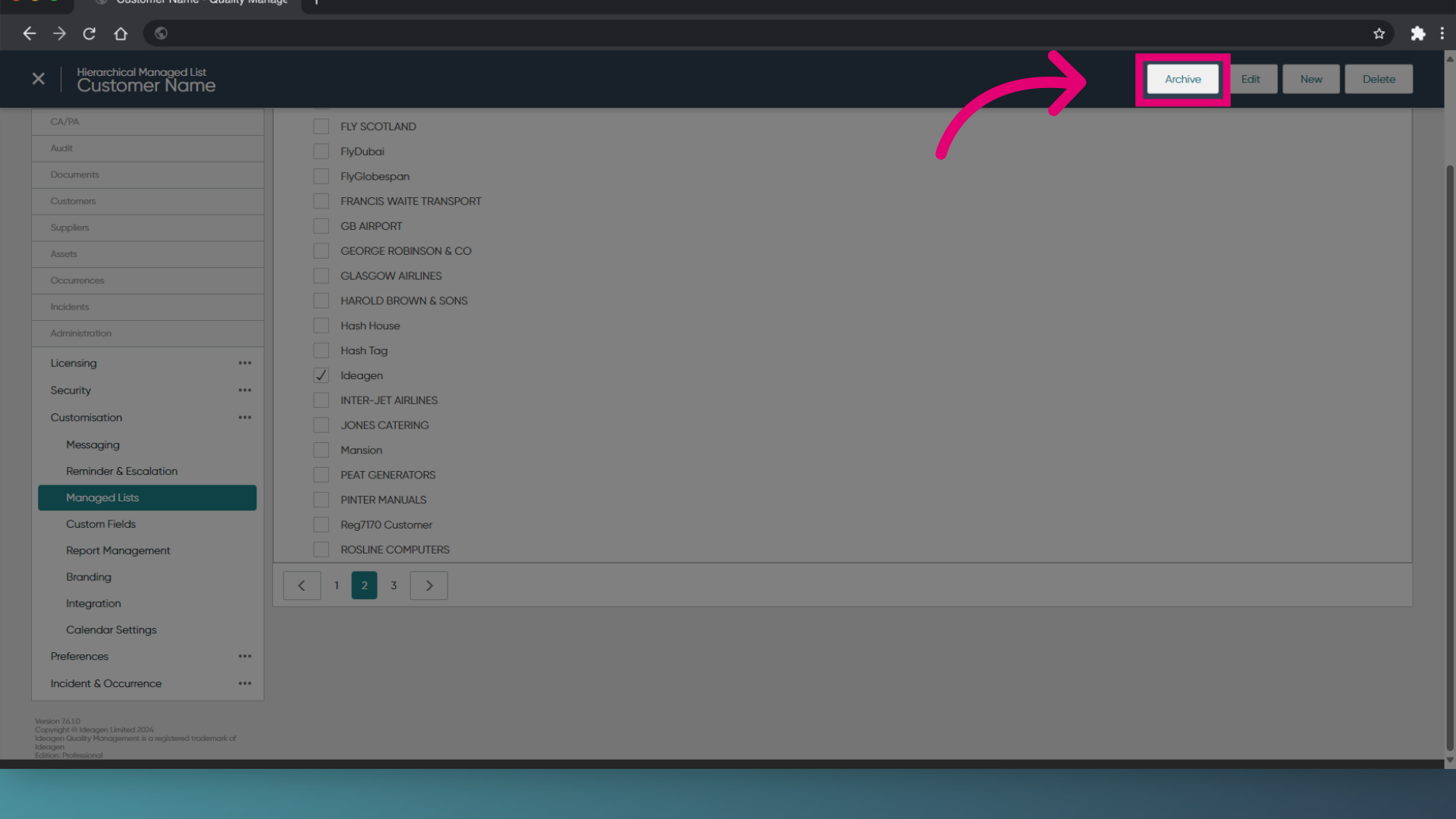Go to page 3
Viewport: 1456px width, 819px height.
tap(394, 585)
